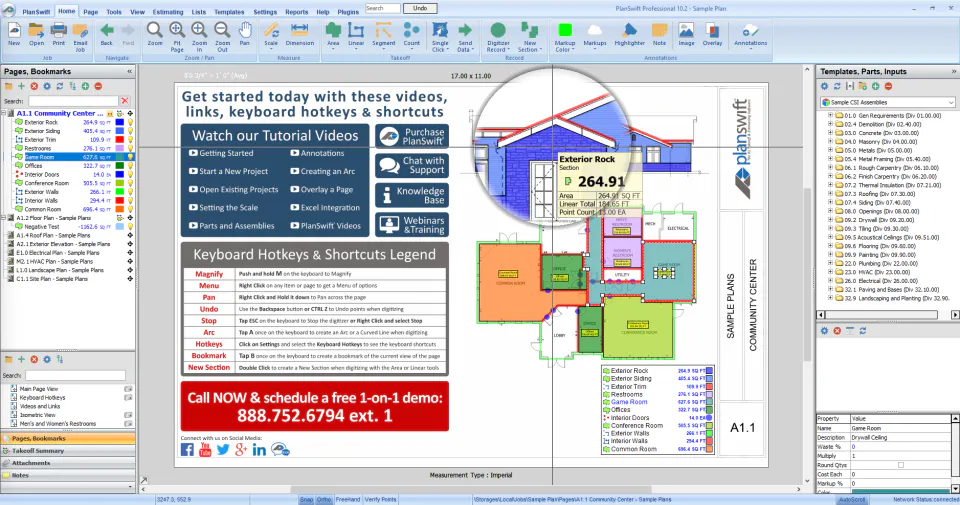Expand 03.0 Concrete template folder
The image size is (960, 505).
click(830, 133)
